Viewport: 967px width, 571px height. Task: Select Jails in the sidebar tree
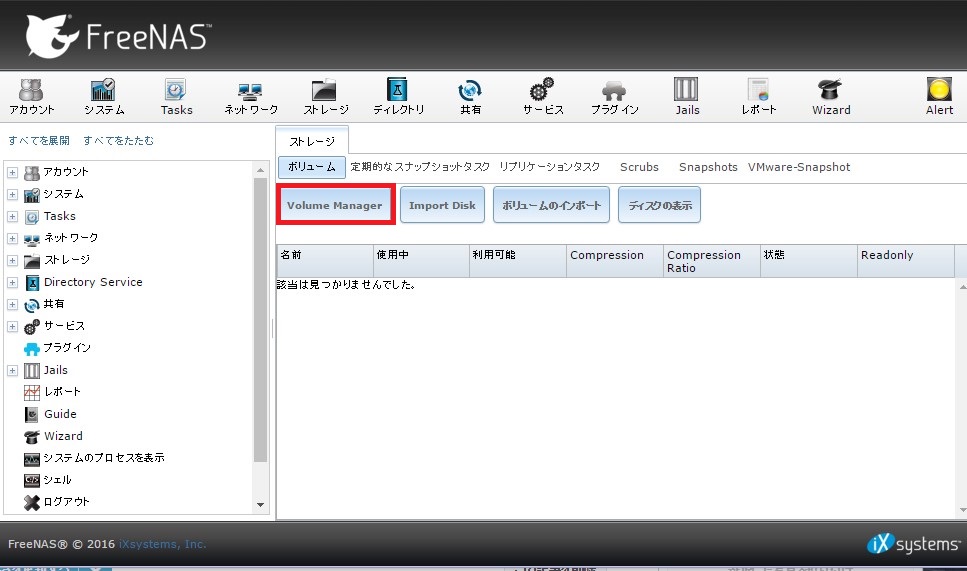coord(56,370)
